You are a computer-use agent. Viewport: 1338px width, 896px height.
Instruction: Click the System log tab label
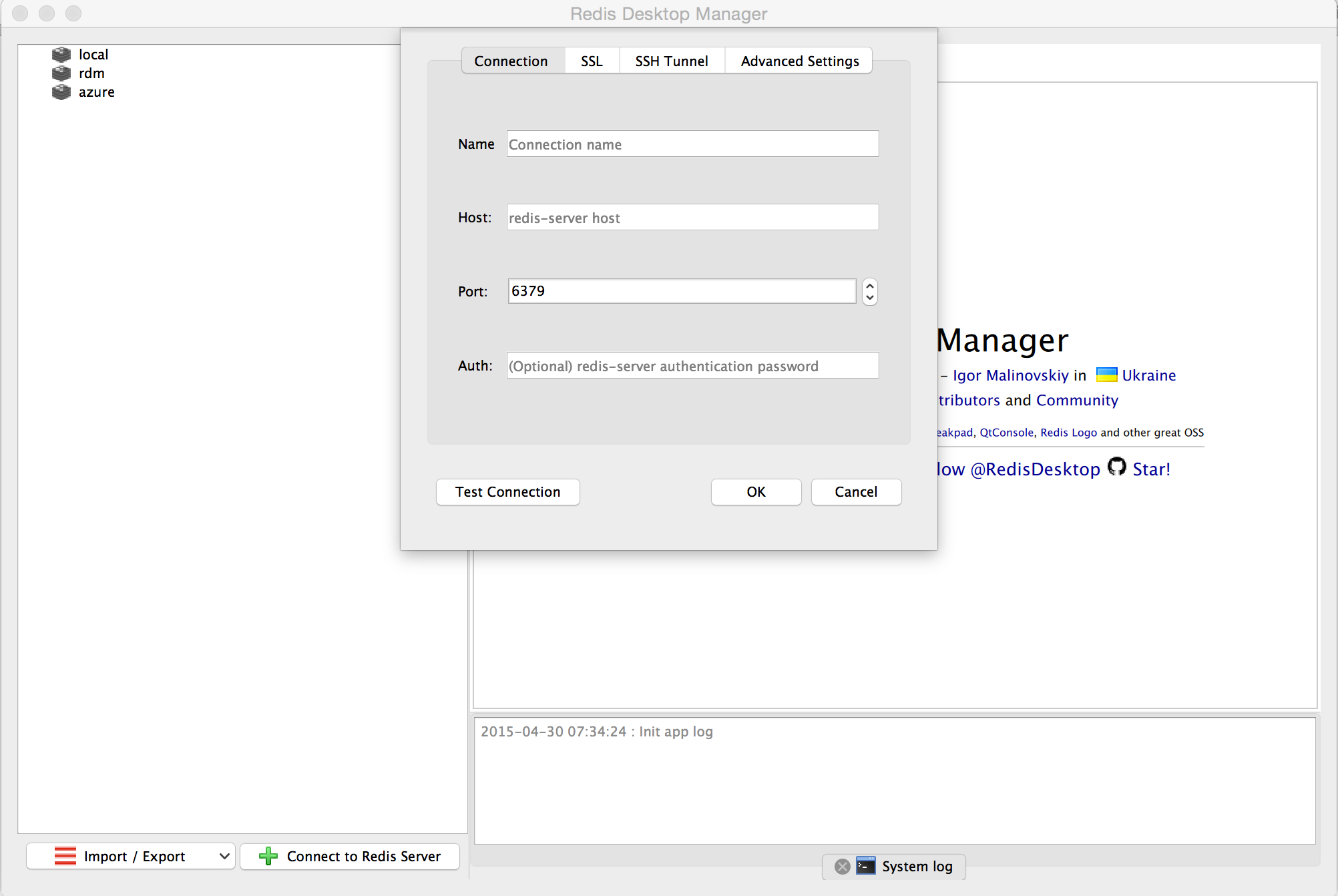coord(917,867)
